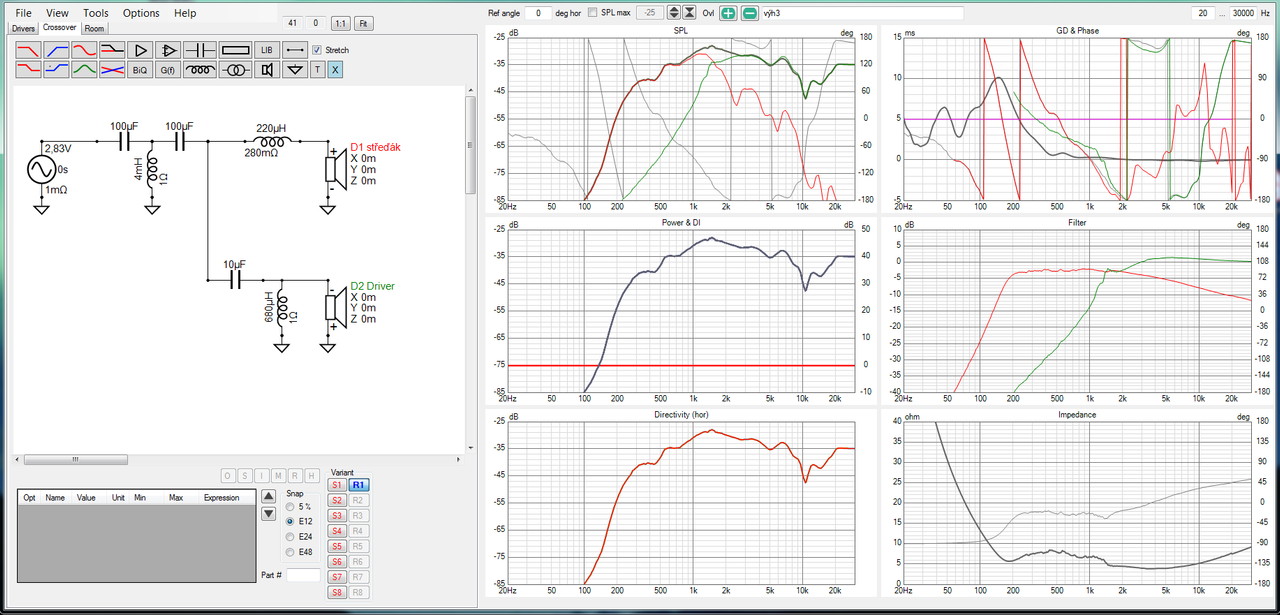Image resolution: width=1280 pixels, height=615 pixels.
Task: Insert the green band-pass filter block
Action: 85,70
